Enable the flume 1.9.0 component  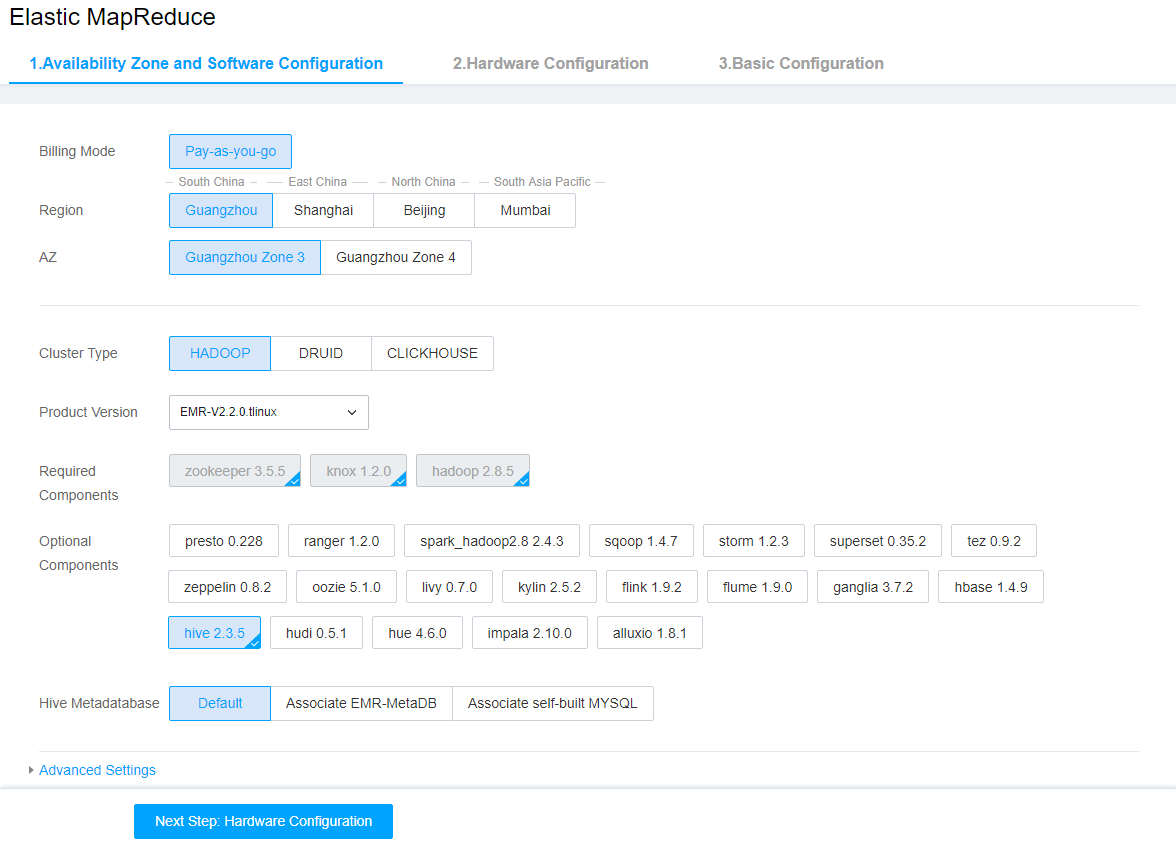pyautogui.click(x=758, y=587)
